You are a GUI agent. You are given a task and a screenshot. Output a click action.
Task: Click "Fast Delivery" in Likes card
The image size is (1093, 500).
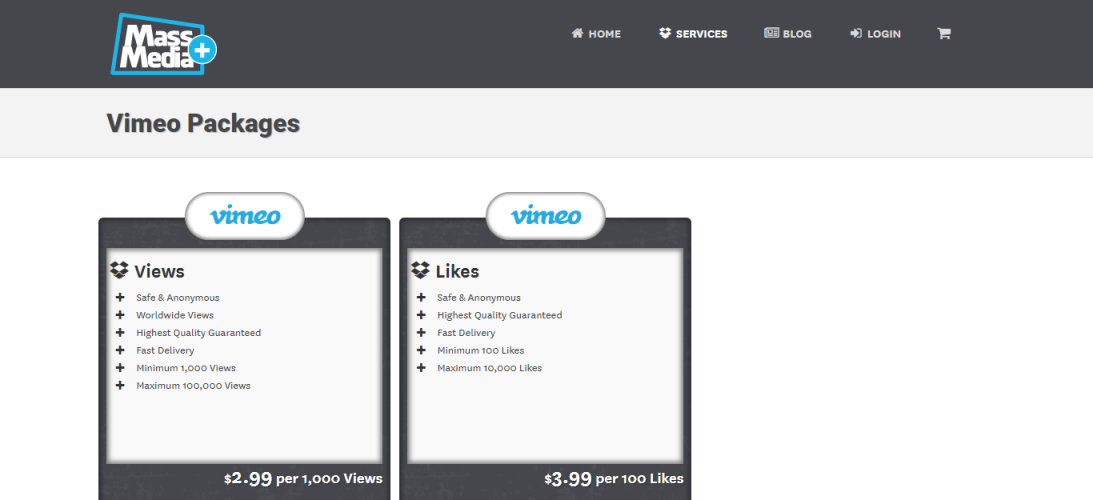(466, 333)
